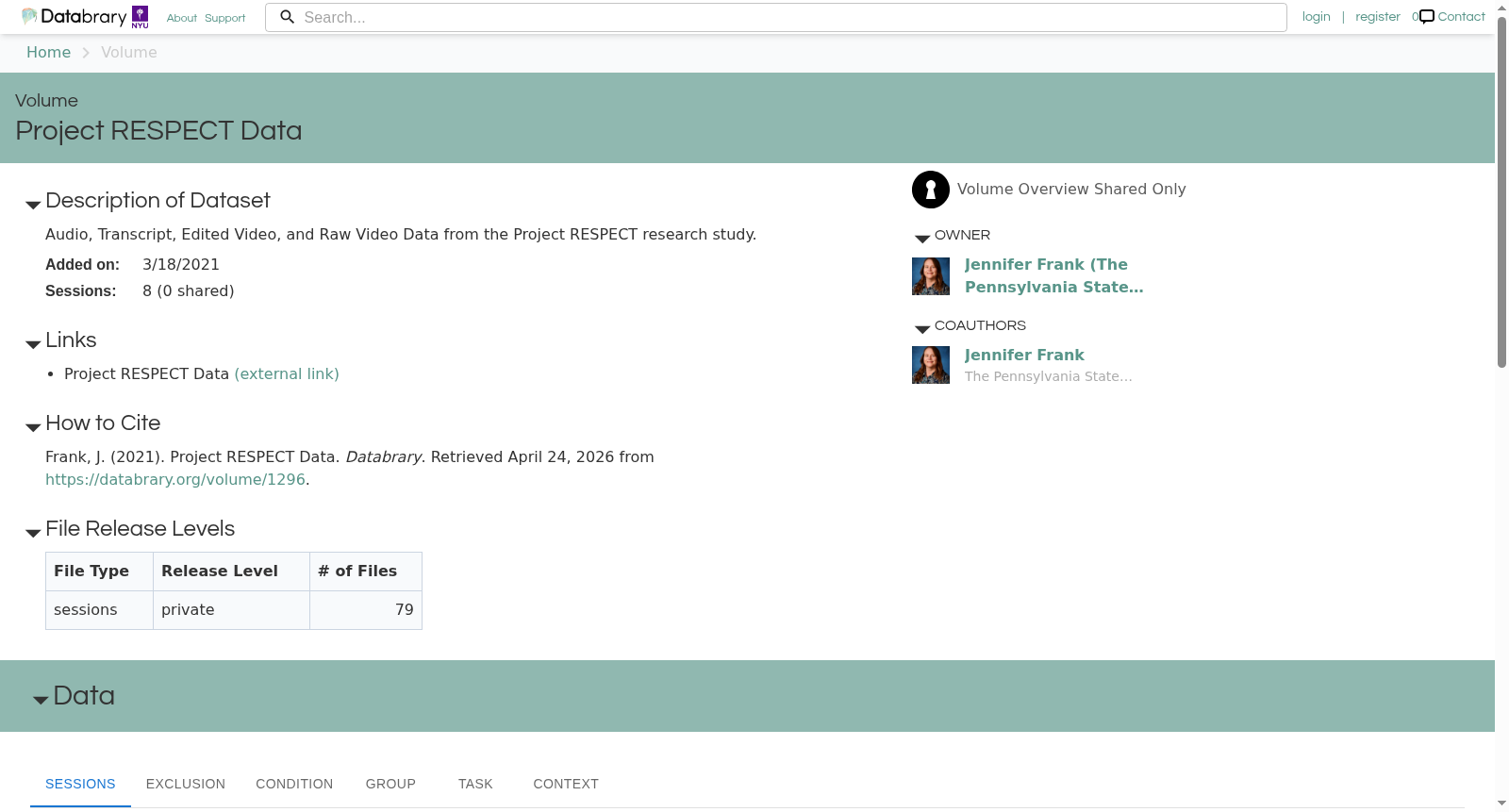Image resolution: width=1509 pixels, height=812 pixels.
Task: Click the volume access keyhole icon
Action: (931, 190)
